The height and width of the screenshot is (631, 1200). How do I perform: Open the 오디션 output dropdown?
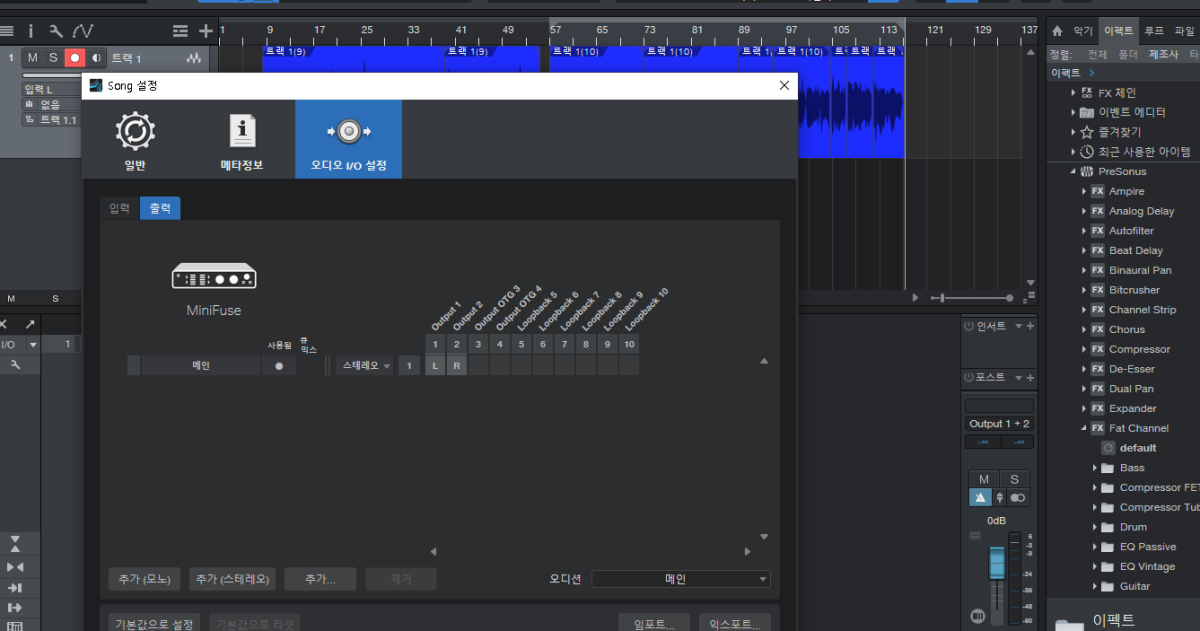click(x=681, y=578)
